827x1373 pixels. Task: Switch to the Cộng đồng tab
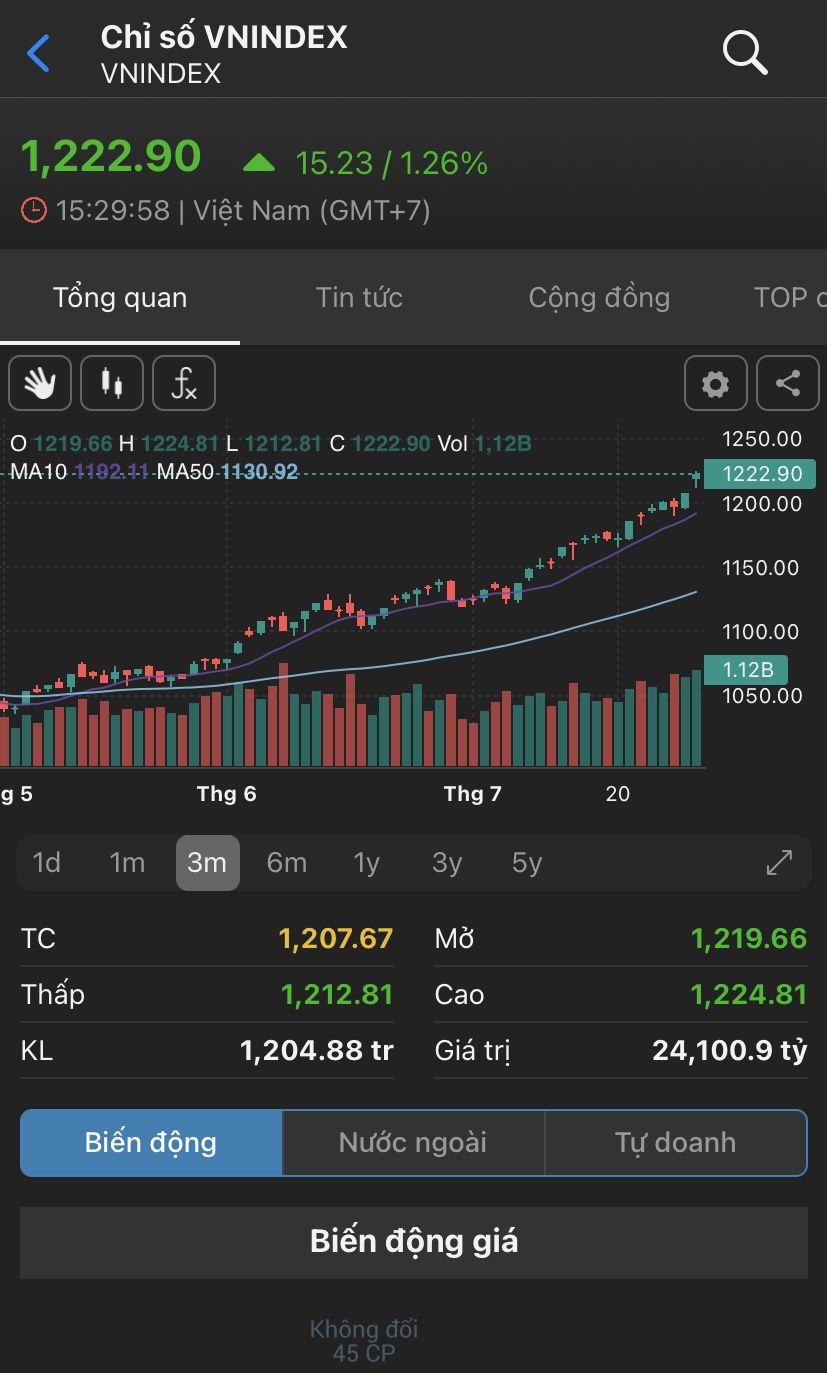[599, 297]
